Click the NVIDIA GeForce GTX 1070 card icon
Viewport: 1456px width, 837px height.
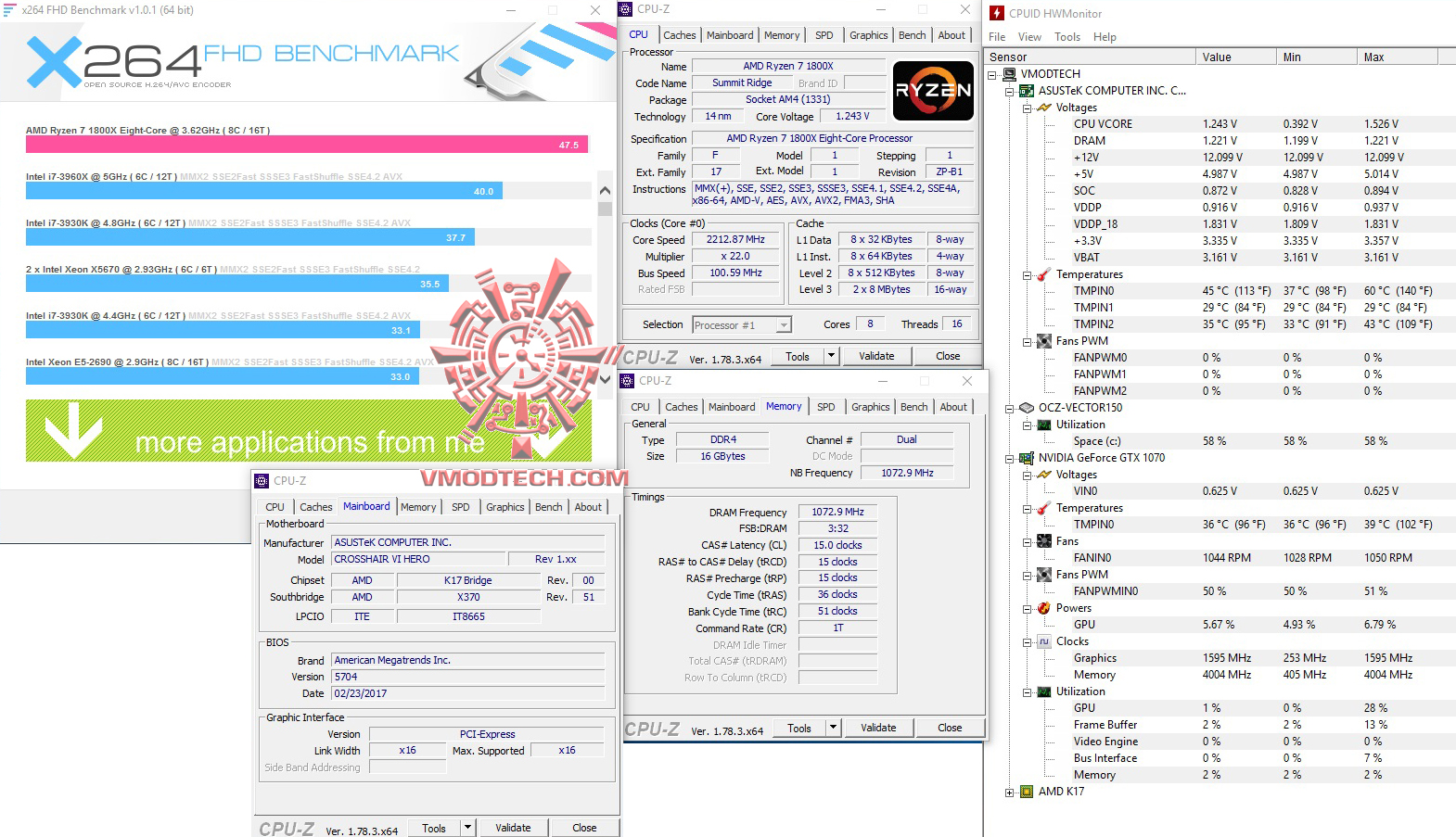coord(1027,458)
